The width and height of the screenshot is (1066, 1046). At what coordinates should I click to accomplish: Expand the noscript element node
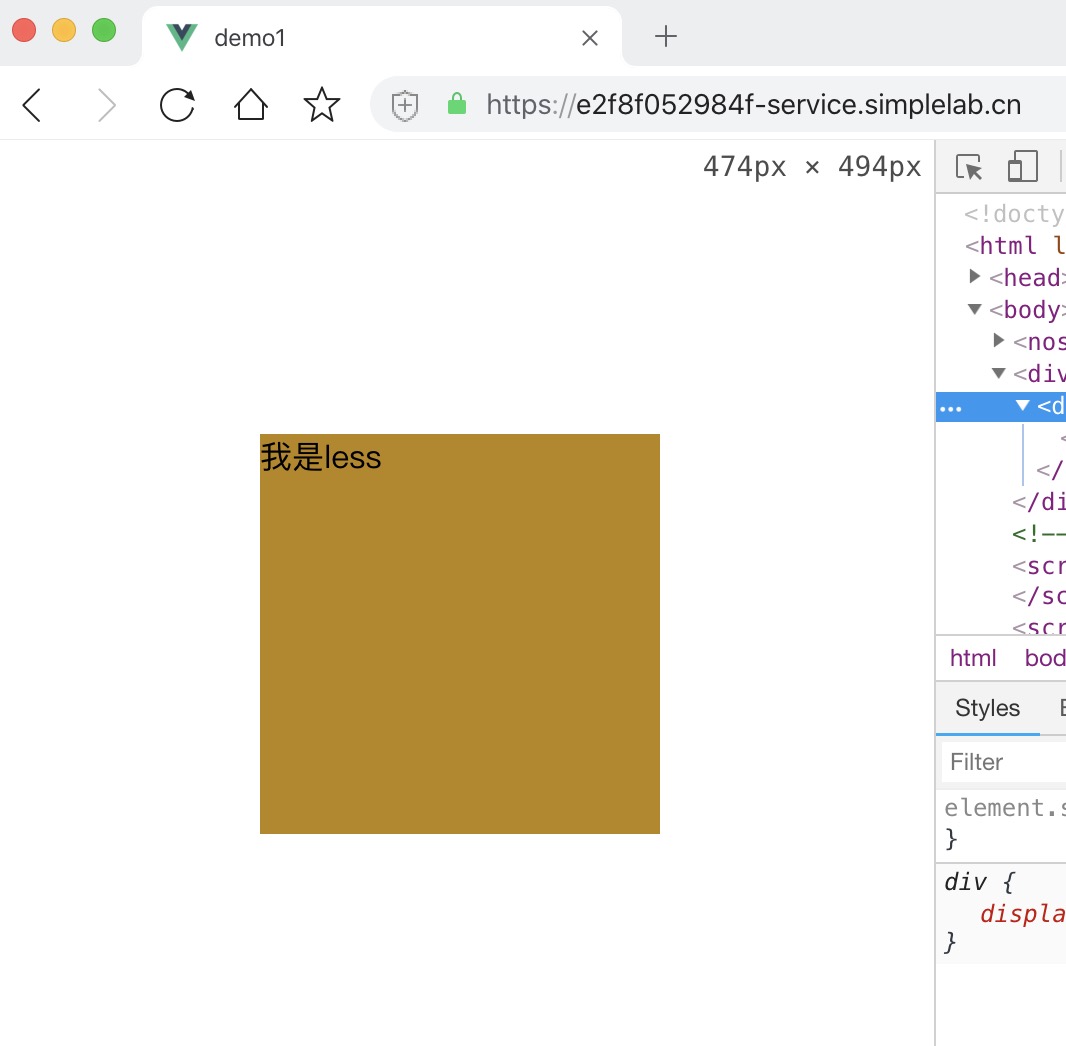pos(998,340)
